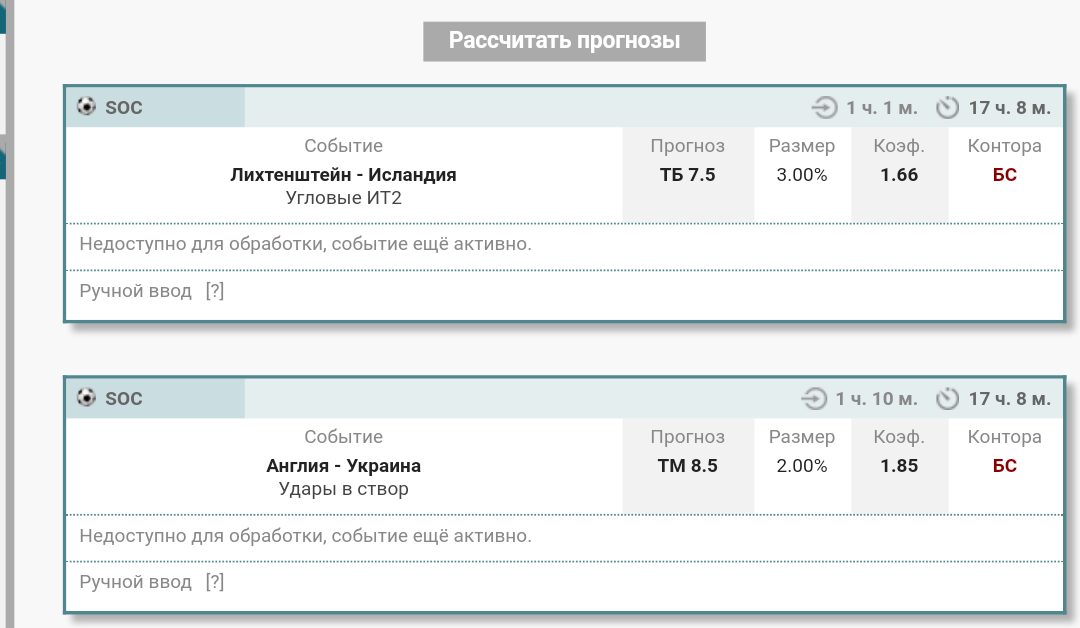Screen dimensions: 1080x628
Task: Open [?] help in Англия - Украина card
Action: pyautogui.click(x=214, y=582)
